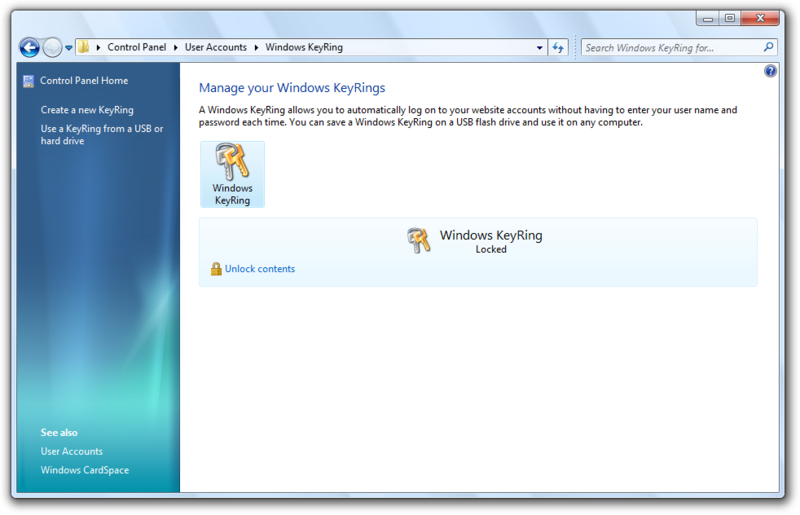Click the Manage your Windows KeyRings heading
Viewport: 800px width, 515px height.
[292, 88]
